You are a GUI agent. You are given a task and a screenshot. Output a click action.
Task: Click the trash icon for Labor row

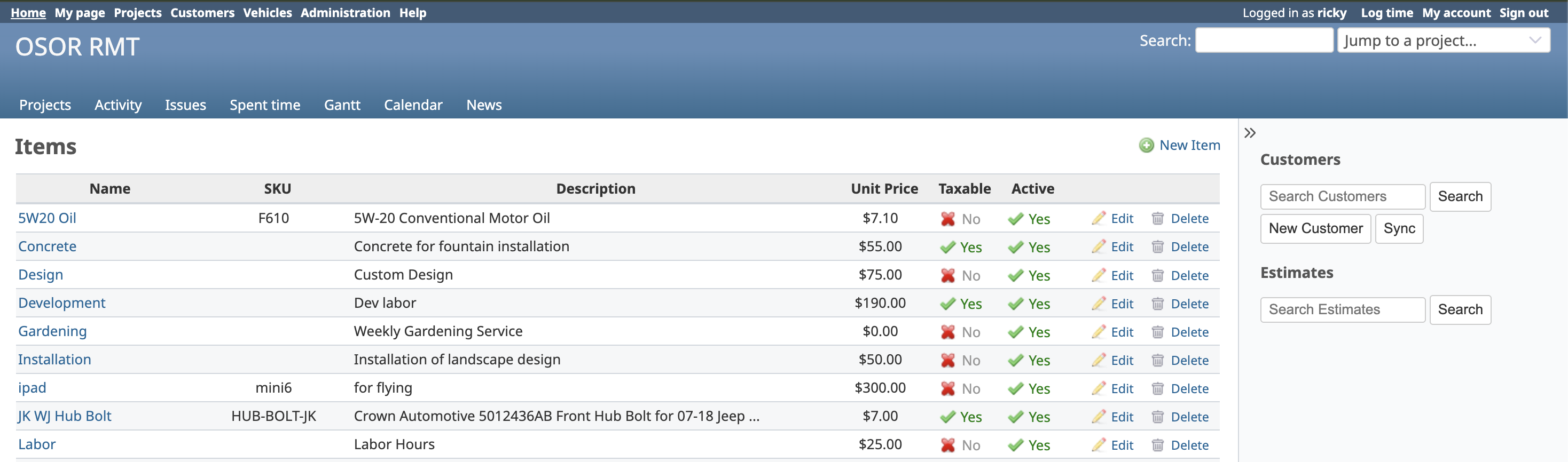tap(1157, 445)
